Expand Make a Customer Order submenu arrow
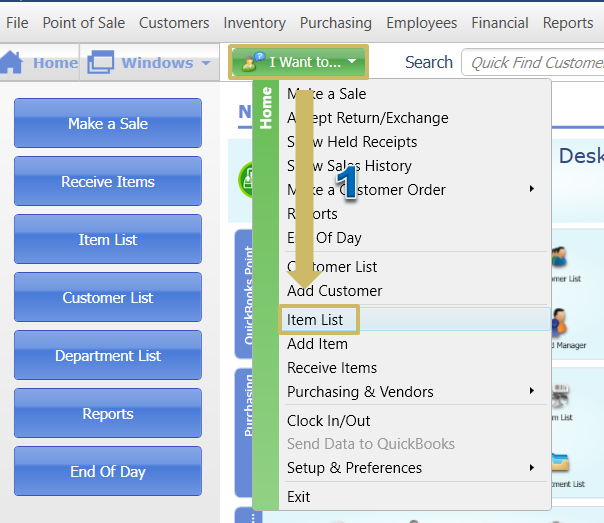The width and height of the screenshot is (604, 523). click(532, 189)
